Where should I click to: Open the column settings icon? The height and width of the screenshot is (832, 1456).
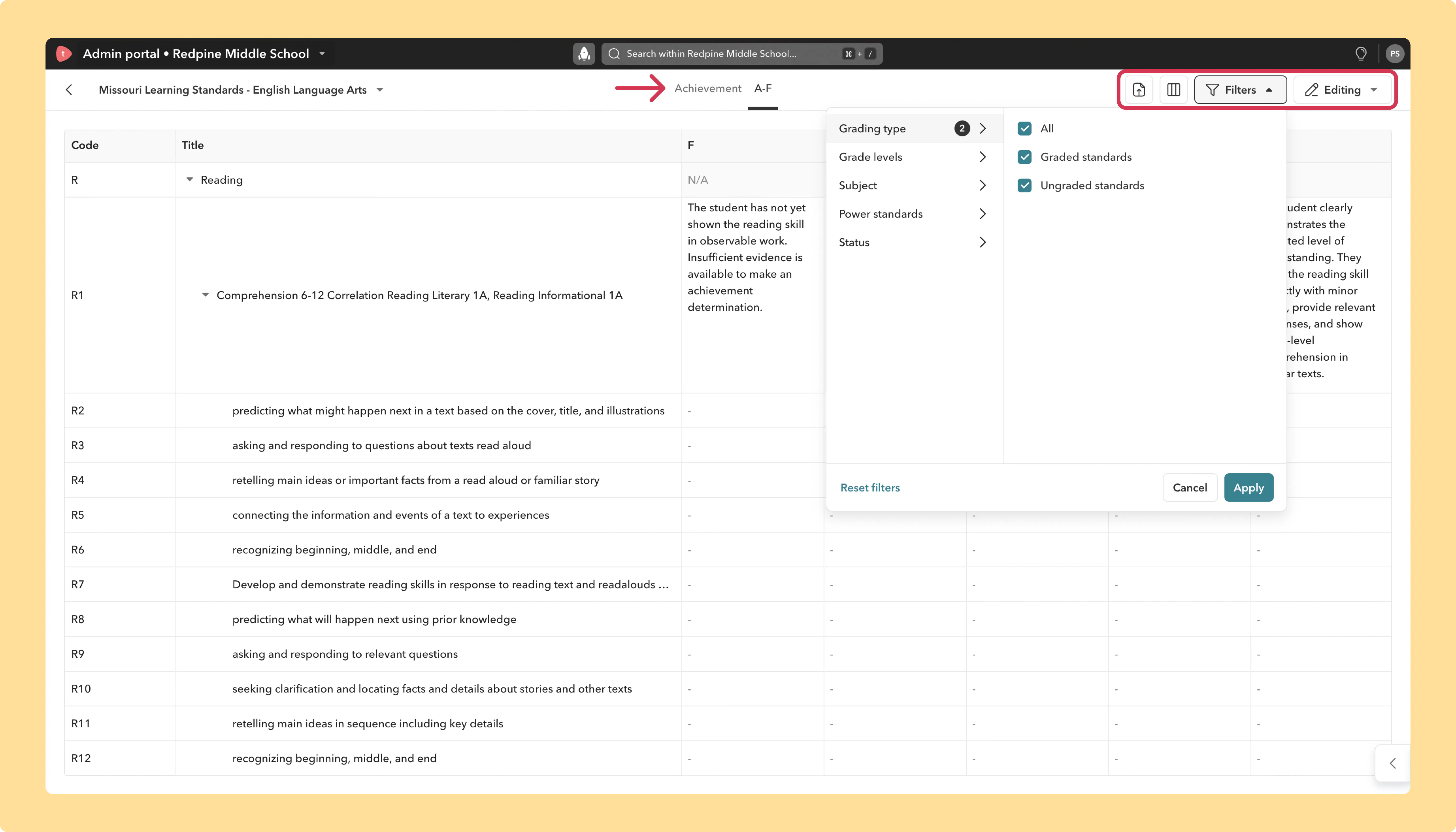point(1174,90)
